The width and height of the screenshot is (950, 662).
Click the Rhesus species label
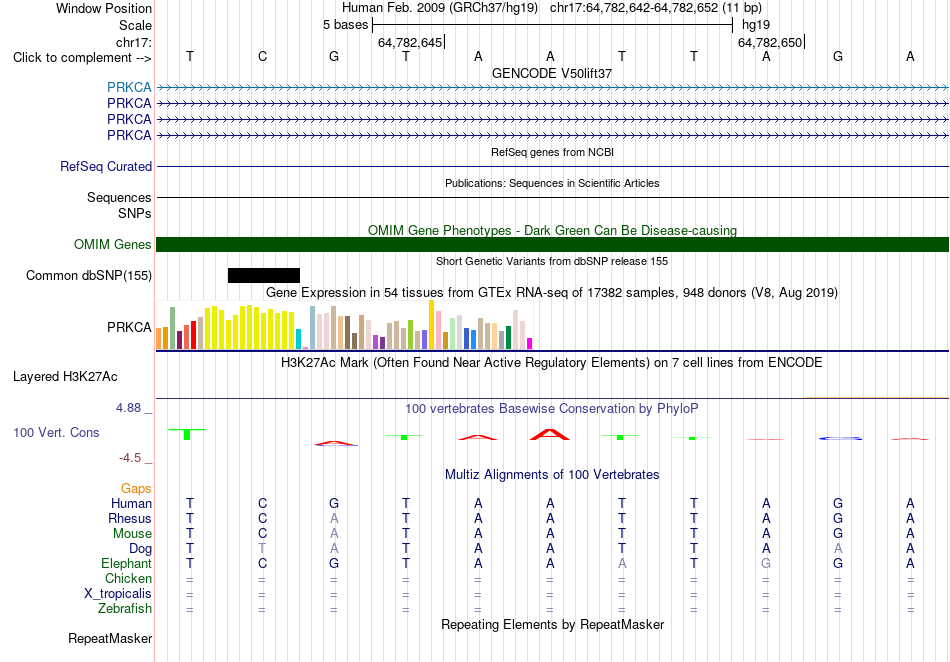[x=130, y=518]
